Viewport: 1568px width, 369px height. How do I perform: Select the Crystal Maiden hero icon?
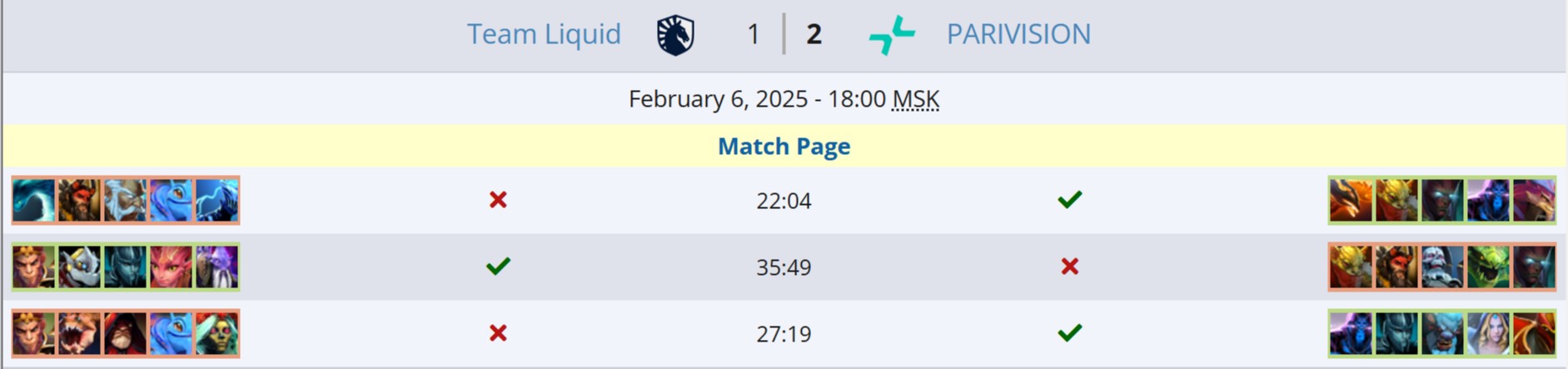1488,333
